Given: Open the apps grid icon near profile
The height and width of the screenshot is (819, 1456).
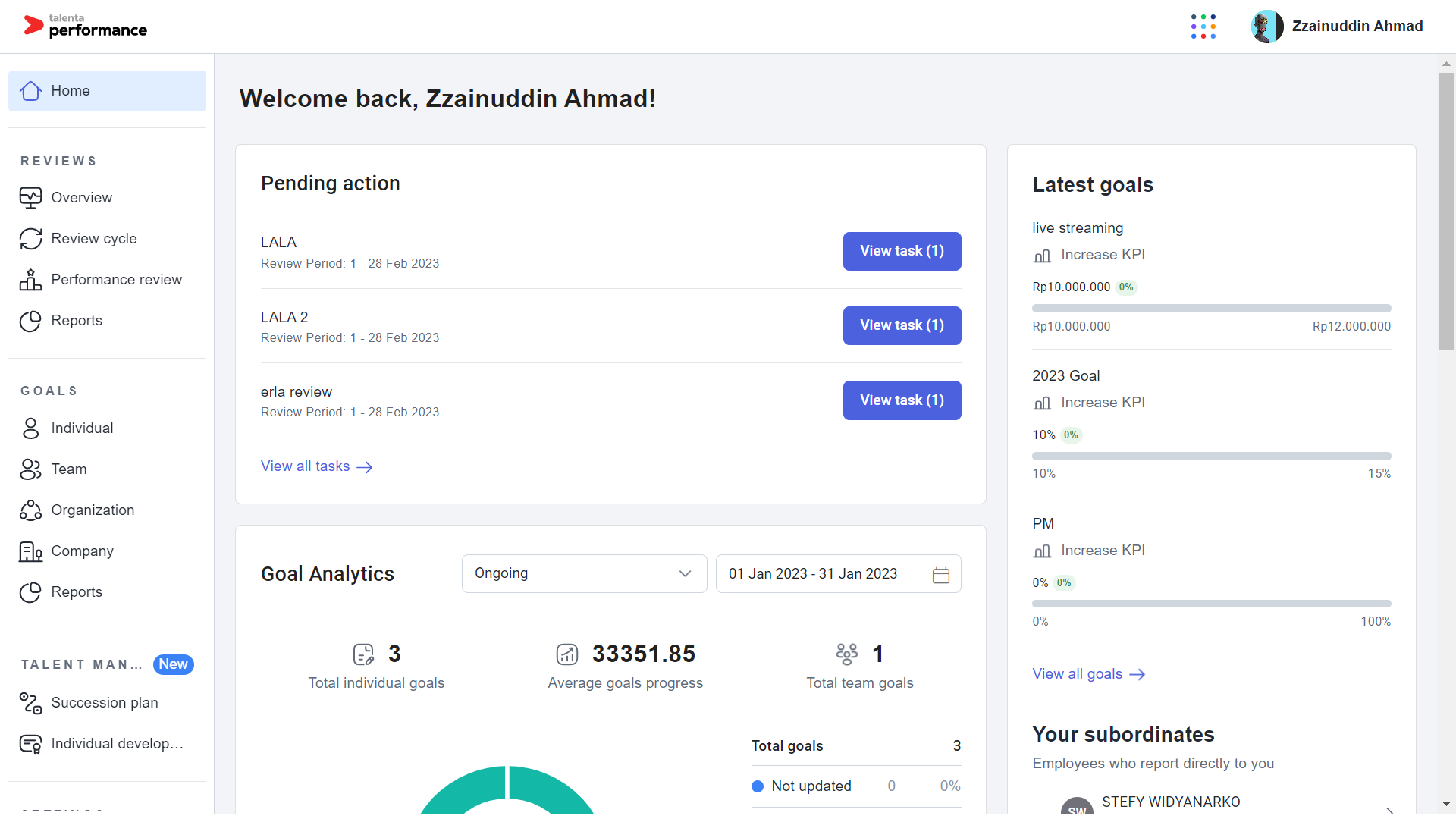Looking at the screenshot, I should pyautogui.click(x=1203, y=26).
